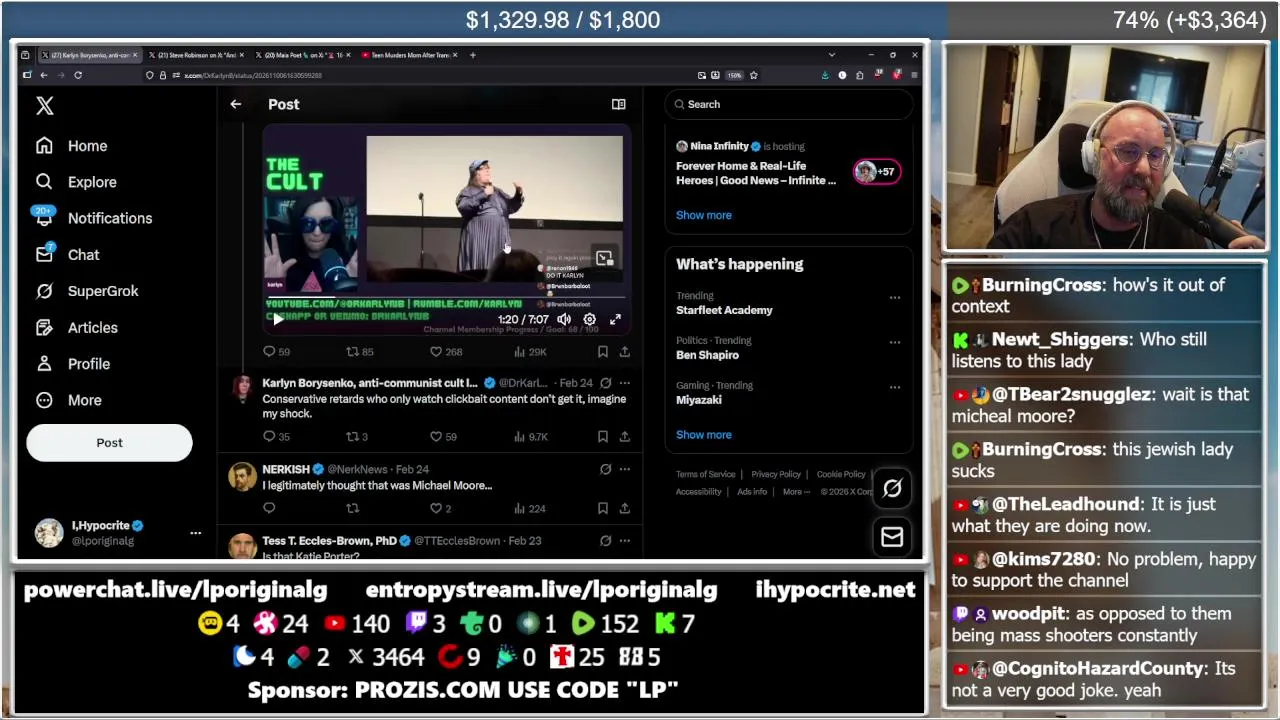Bookmark the NERKISH comment
The height and width of the screenshot is (720, 1280).
pyautogui.click(x=602, y=509)
